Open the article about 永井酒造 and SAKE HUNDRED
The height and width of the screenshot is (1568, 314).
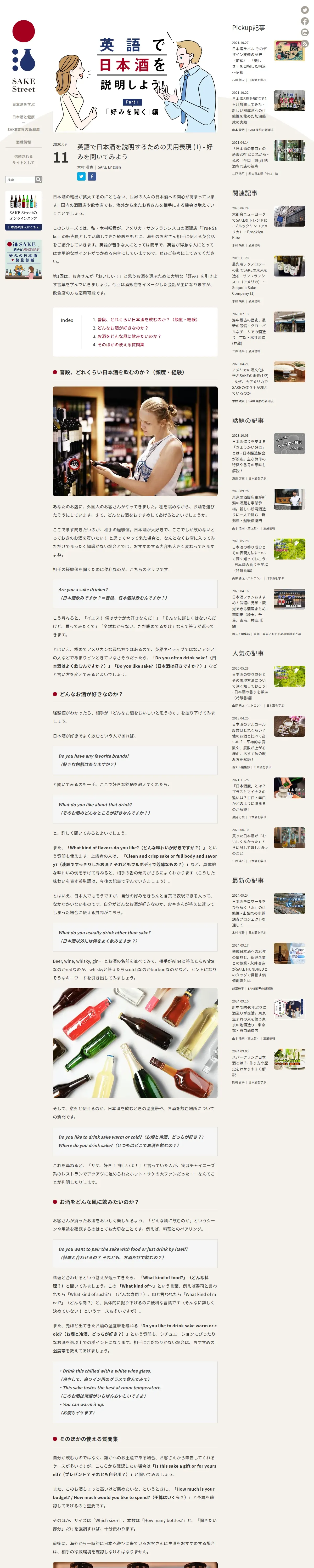point(249,966)
